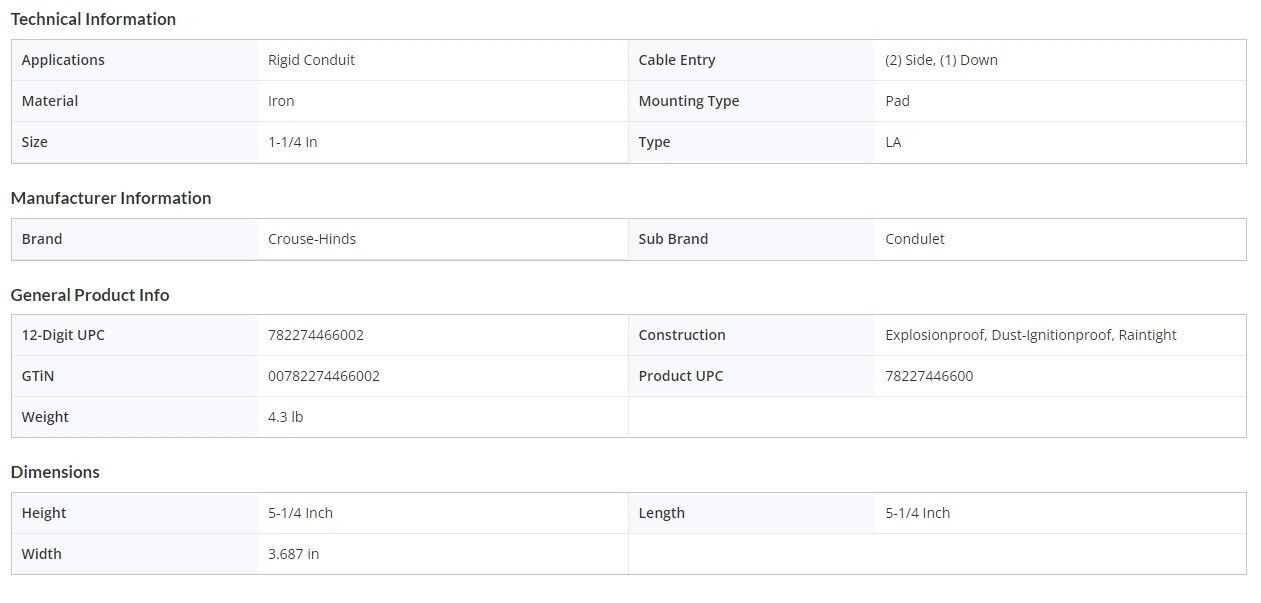The image size is (1261, 603).
Task: Select the Pad mounting type value
Action: (897, 101)
